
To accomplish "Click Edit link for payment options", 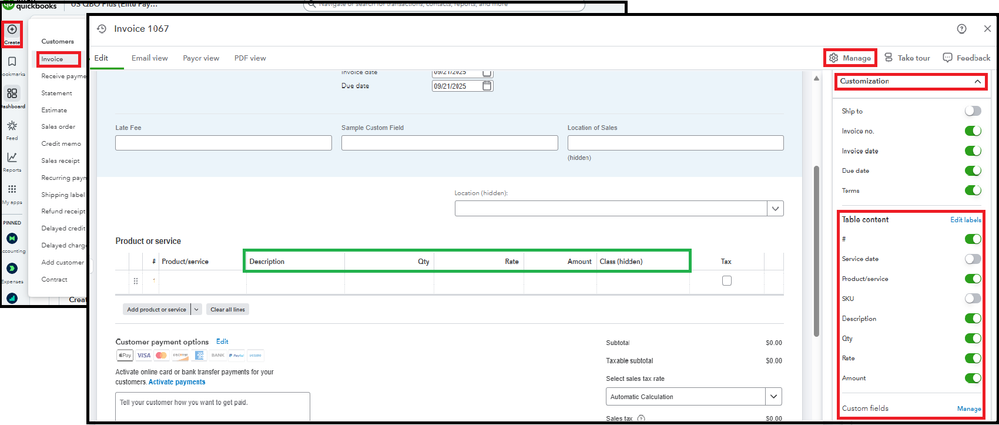I will pos(222,342).
